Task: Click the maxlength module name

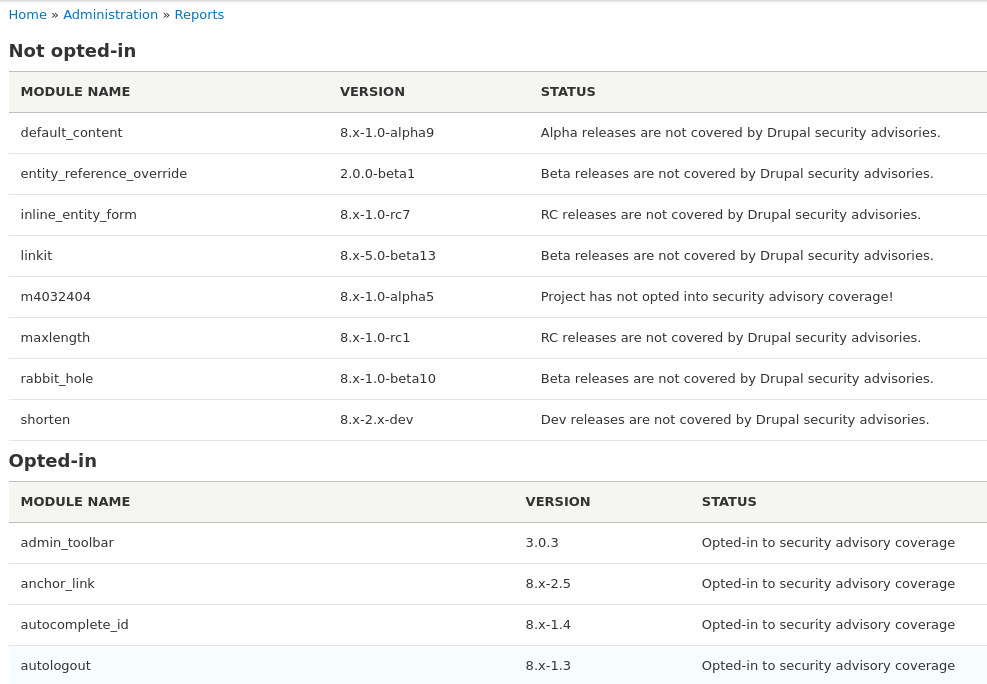Action: click(x=55, y=338)
